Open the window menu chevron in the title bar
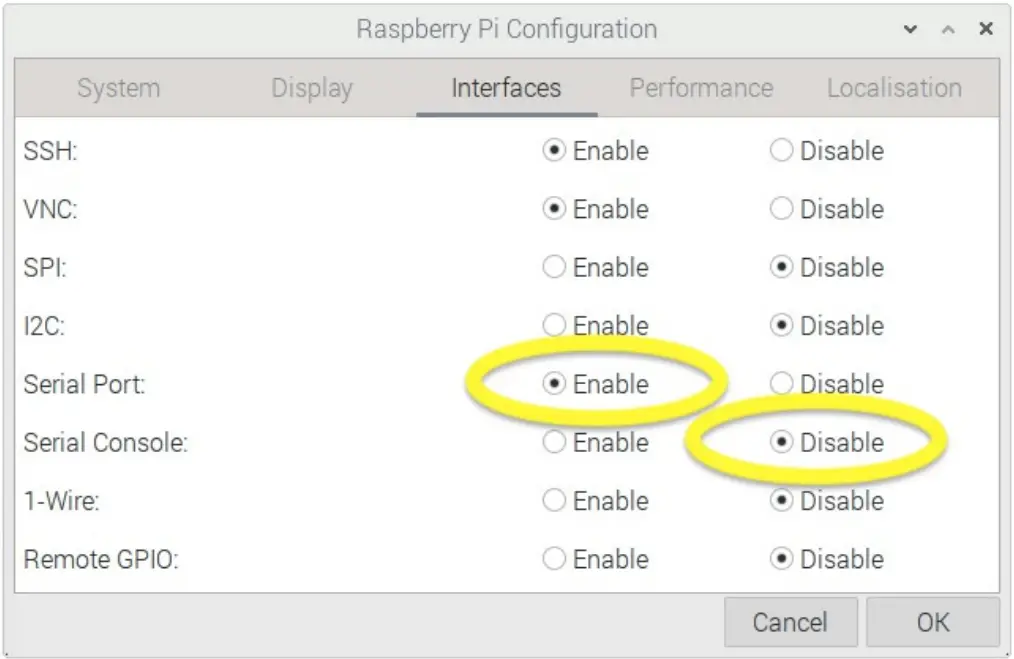 (x=909, y=29)
